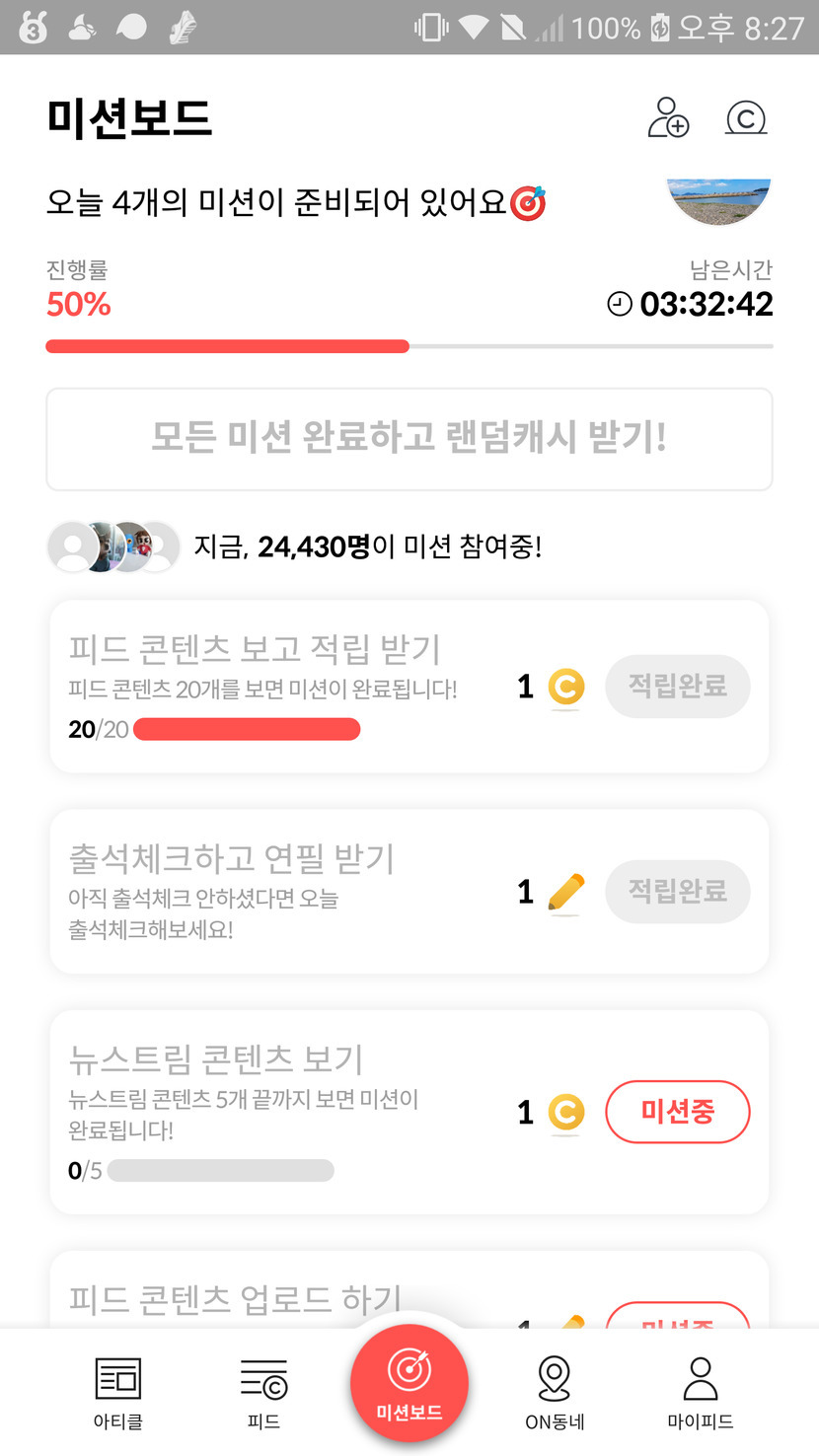Click the gold coin on the 뉴스트림 mission
This screenshot has width=819, height=1456.
point(565,1113)
